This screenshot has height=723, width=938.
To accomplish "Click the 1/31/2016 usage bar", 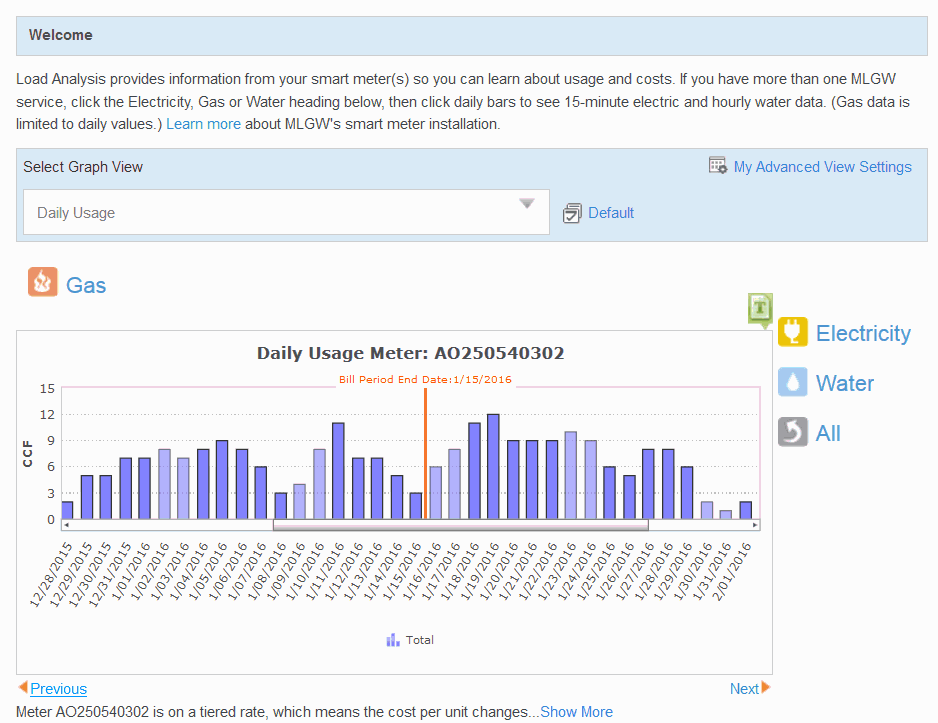I will 726,514.
